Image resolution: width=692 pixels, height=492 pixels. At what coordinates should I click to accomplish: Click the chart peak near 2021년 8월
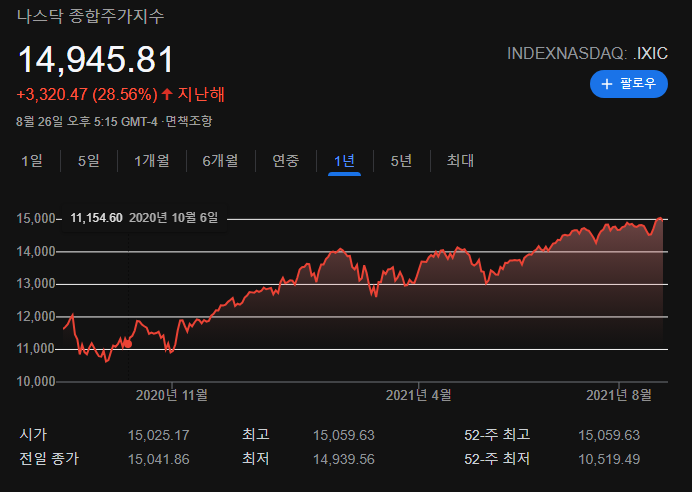[660, 218]
